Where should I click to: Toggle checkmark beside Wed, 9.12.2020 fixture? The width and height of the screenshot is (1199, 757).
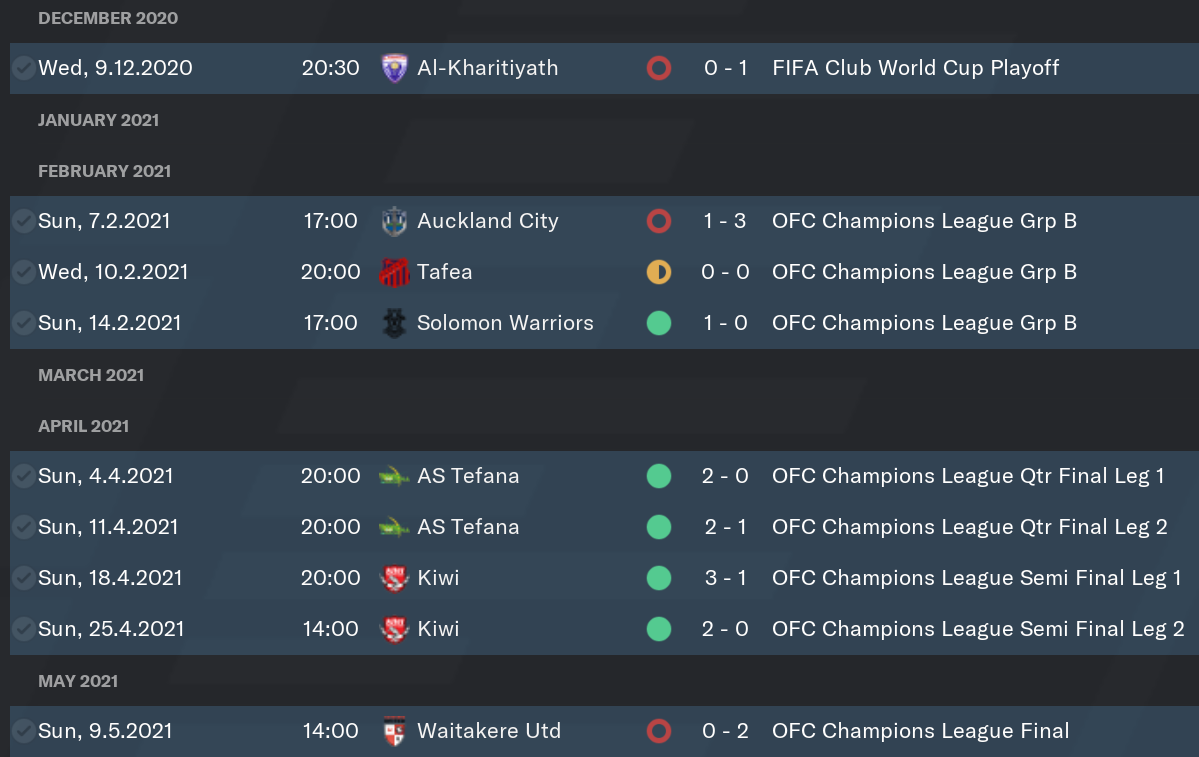click(x=24, y=68)
